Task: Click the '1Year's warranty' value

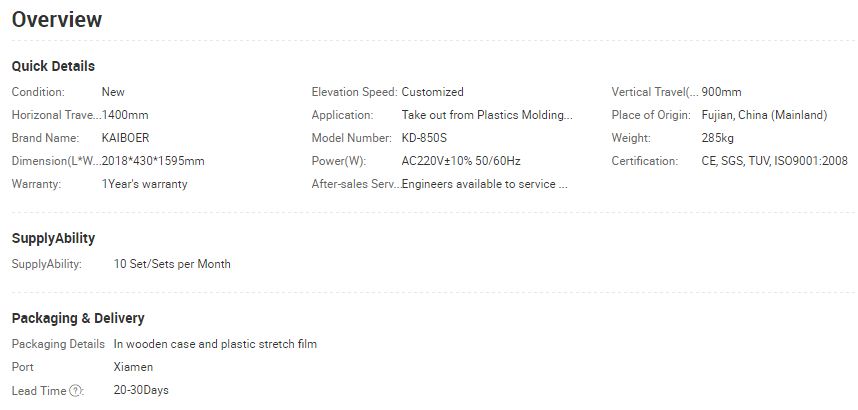Action: [x=144, y=184]
